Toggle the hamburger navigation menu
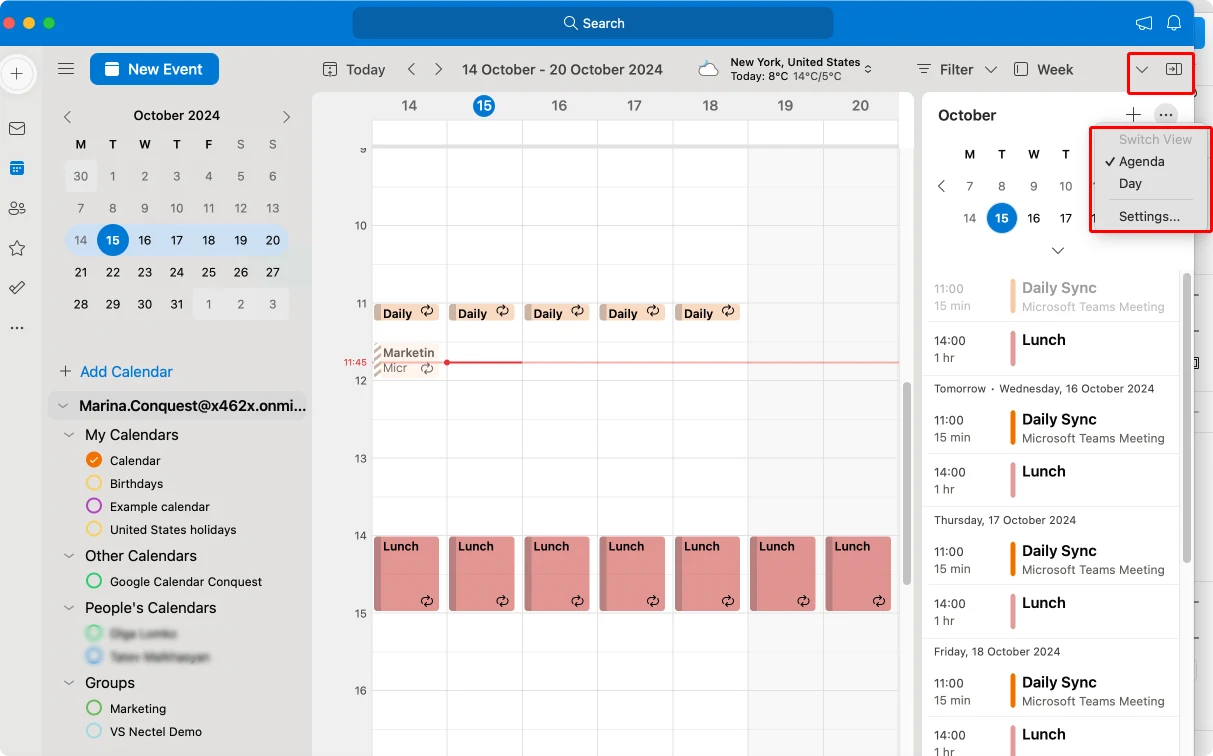This screenshot has height=756, width=1213. click(x=66, y=69)
